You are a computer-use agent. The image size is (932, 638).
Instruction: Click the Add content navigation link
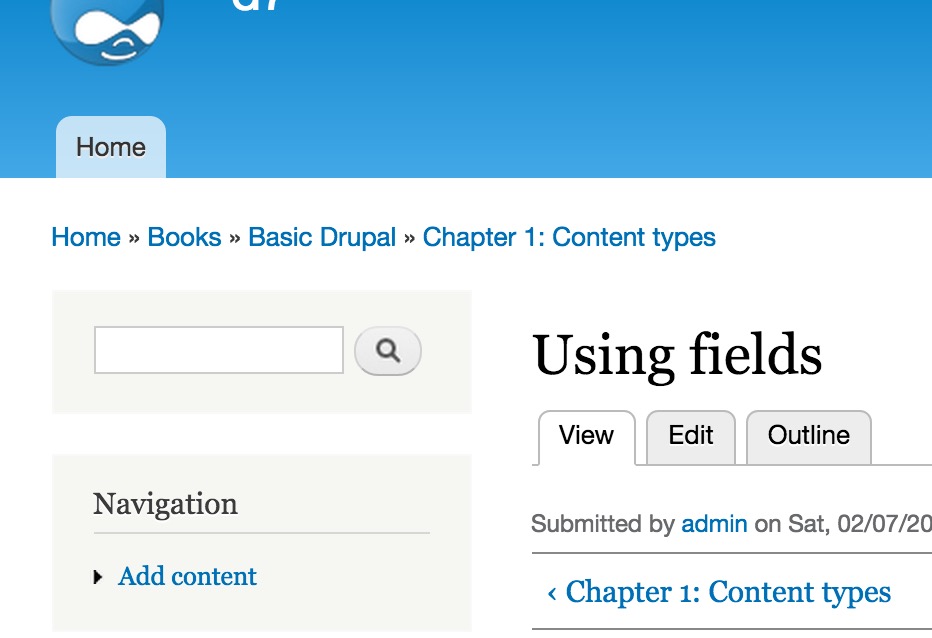tap(187, 576)
